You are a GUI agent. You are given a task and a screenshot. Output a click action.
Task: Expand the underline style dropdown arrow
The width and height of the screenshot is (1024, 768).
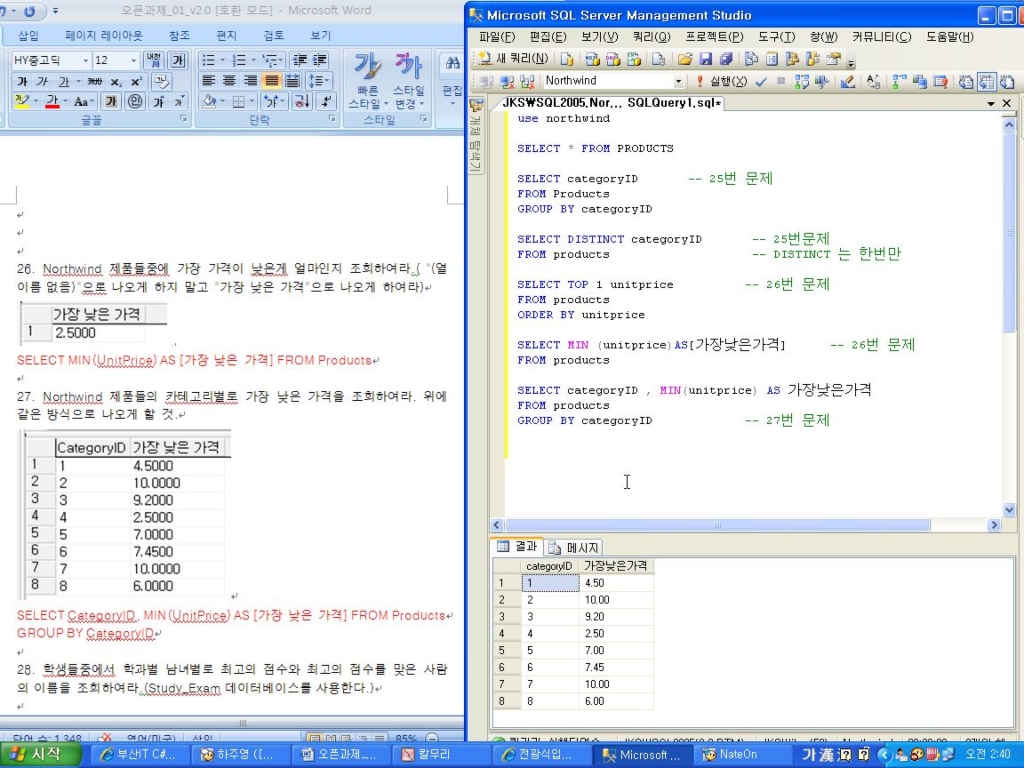tap(78, 82)
